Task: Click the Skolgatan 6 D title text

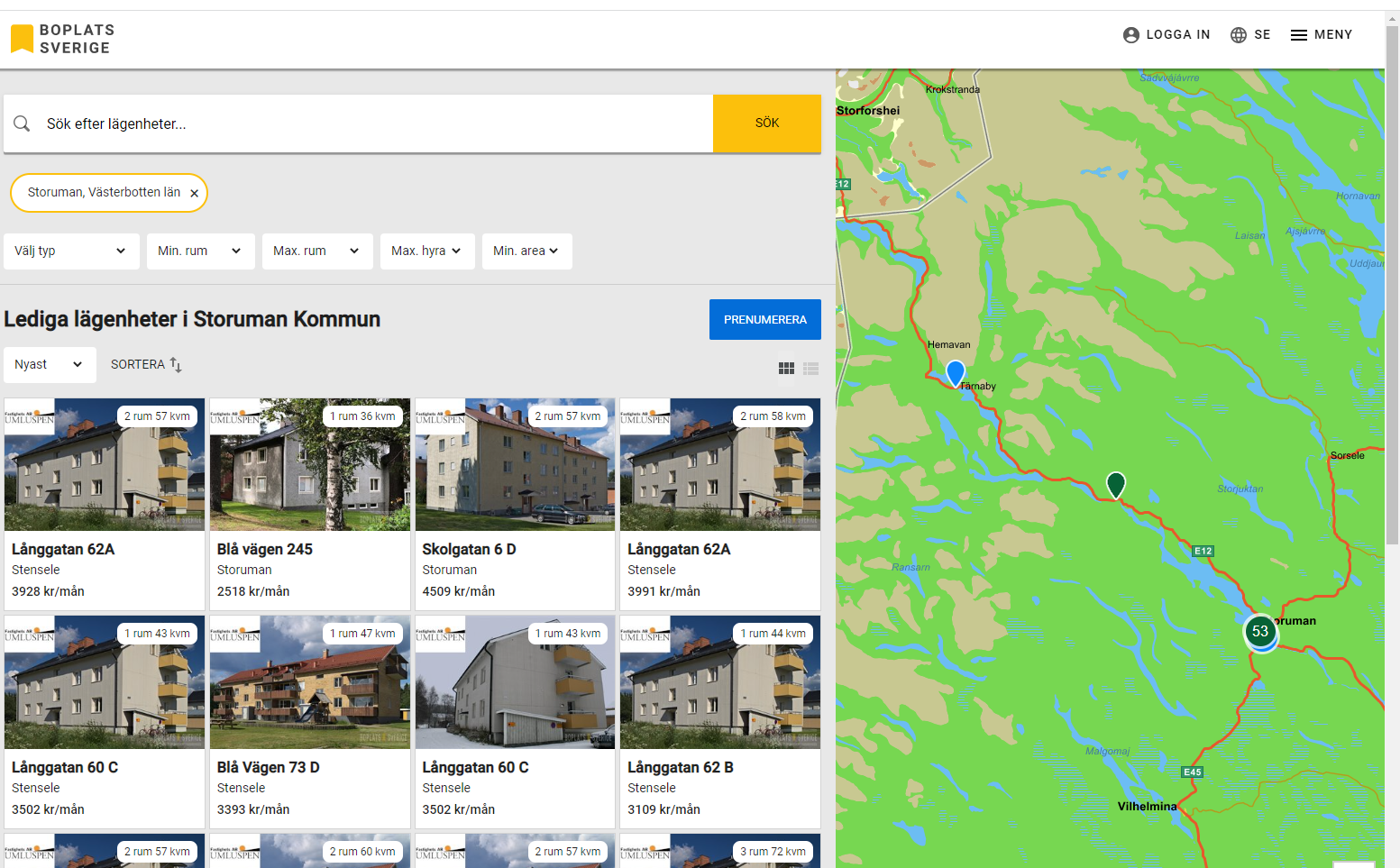Action: [x=469, y=550]
